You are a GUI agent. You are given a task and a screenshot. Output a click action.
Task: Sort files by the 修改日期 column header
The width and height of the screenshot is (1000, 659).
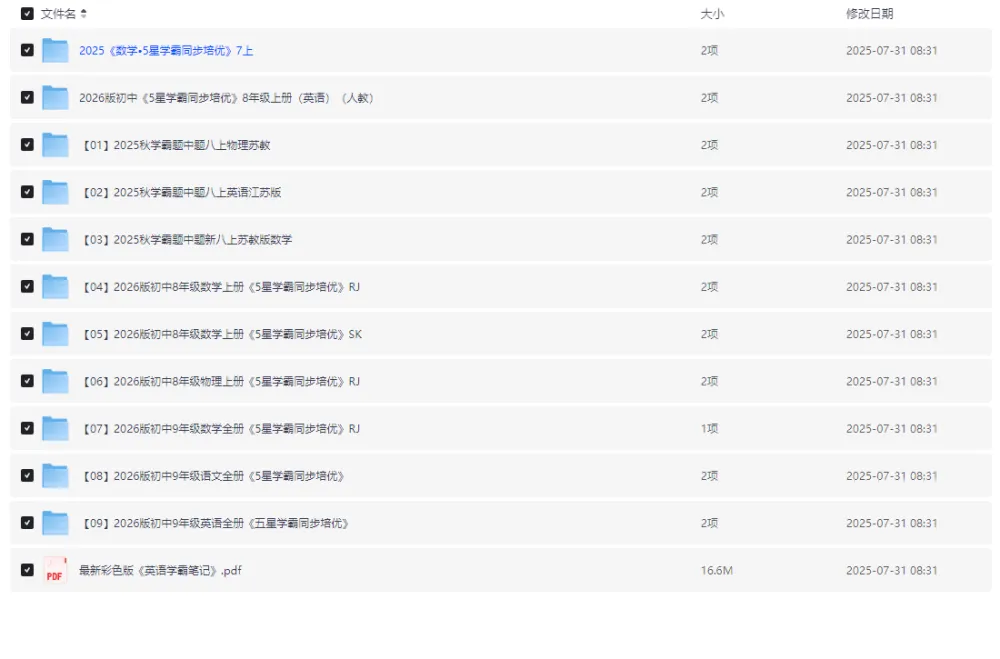[x=869, y=14]
